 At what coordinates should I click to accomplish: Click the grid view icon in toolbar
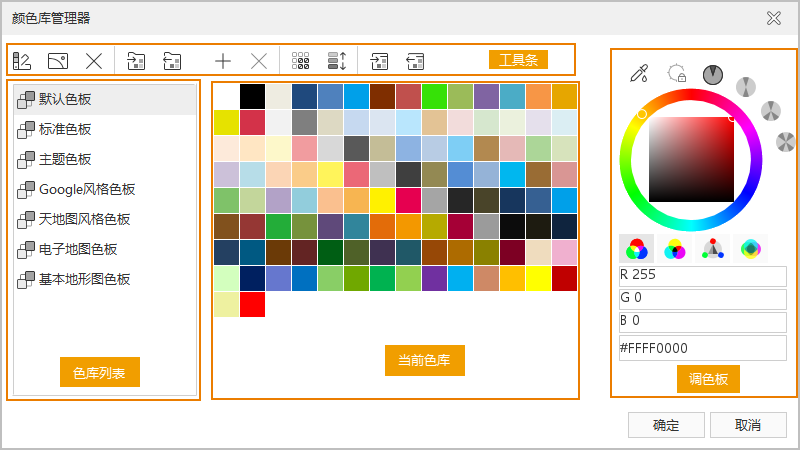300,61
